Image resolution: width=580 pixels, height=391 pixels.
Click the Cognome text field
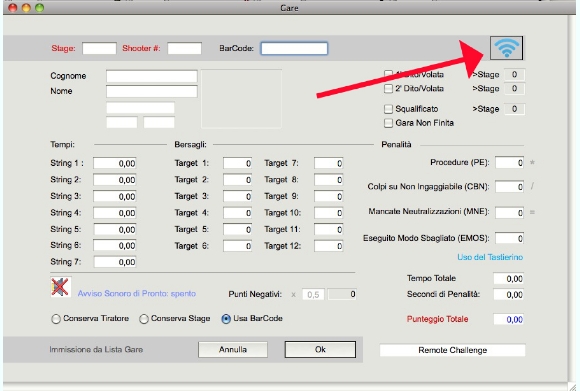tap(152, 76)
